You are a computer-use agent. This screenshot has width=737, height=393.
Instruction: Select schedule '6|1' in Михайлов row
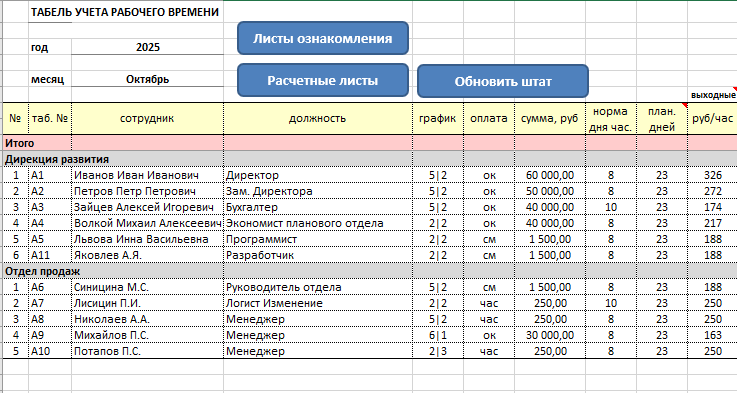tap(438, 335)
